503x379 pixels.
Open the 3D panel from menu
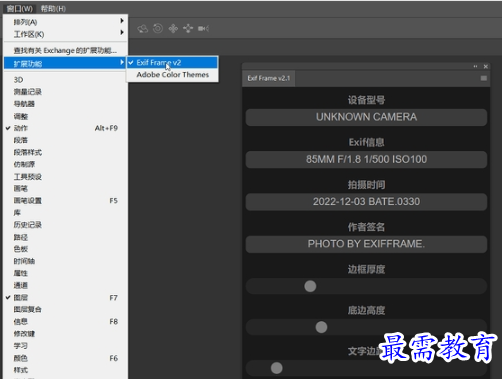[x=66, y=80]
